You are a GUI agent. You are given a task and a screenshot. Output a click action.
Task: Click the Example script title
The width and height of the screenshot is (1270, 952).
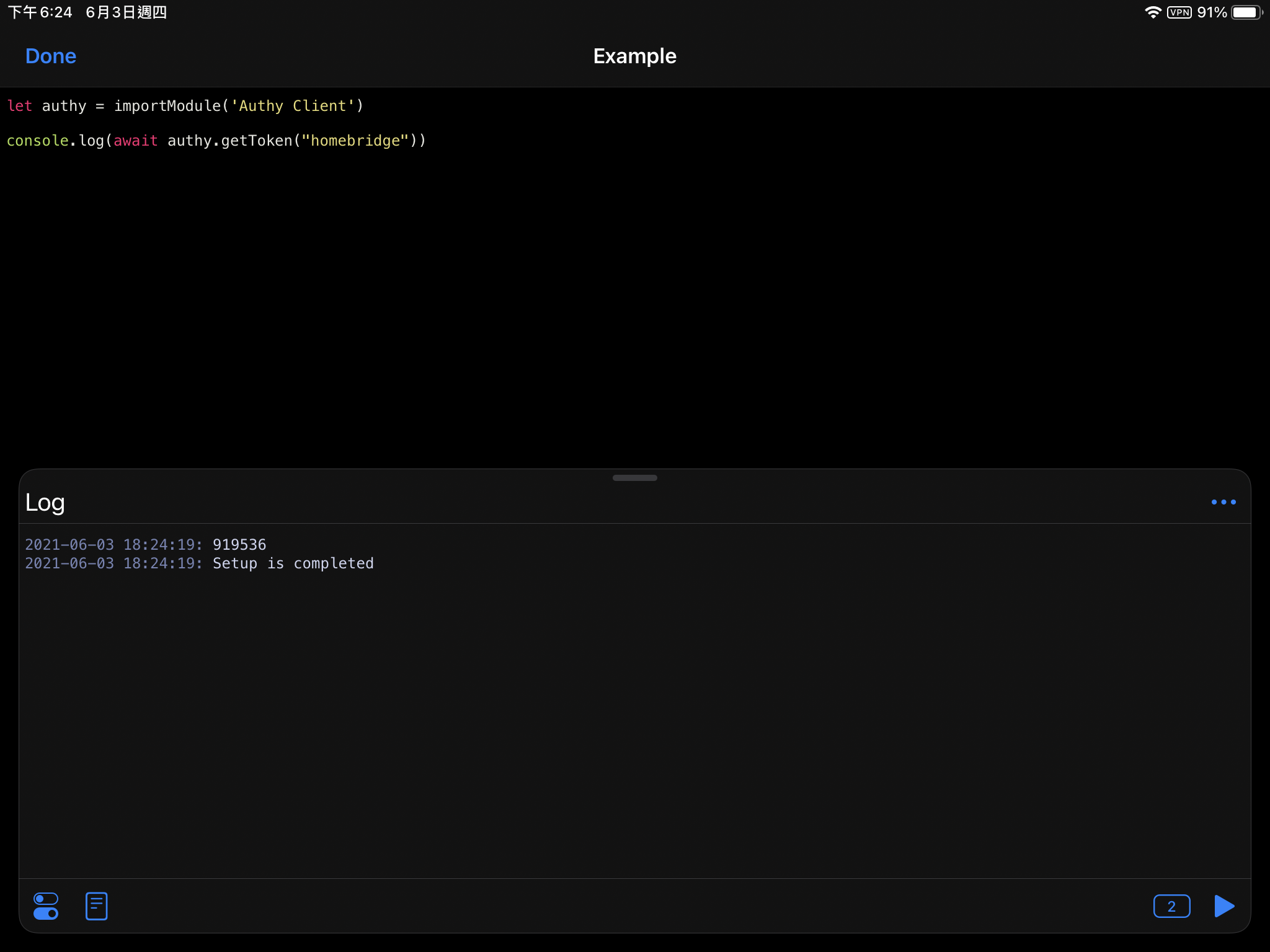(634, 56)
